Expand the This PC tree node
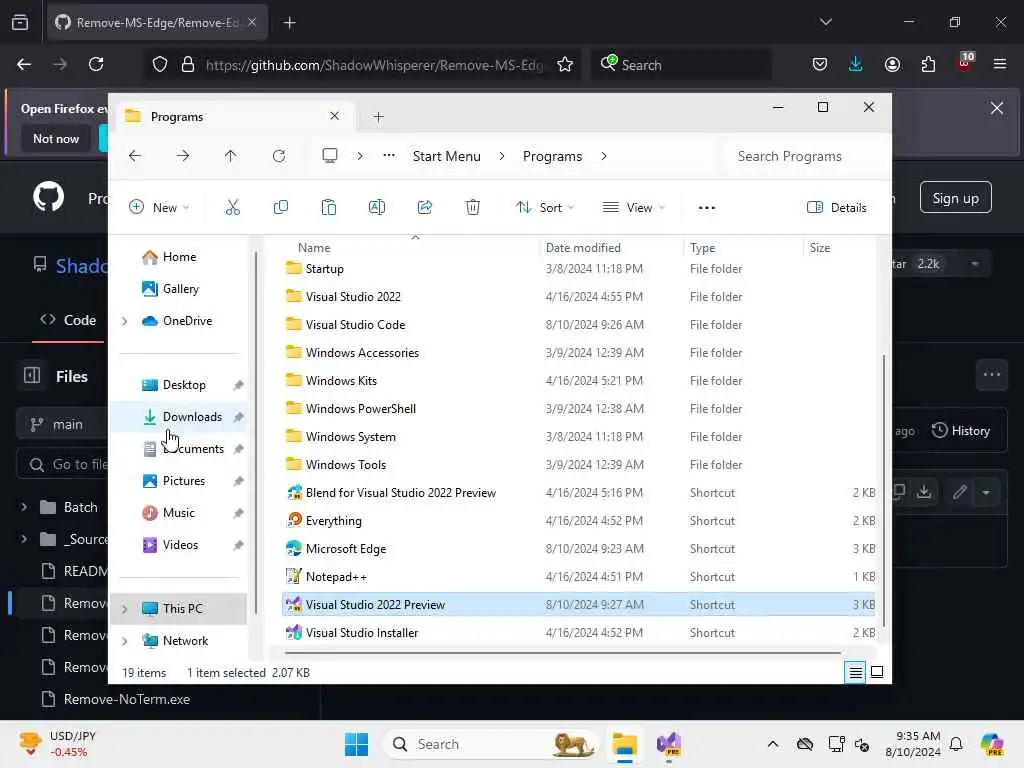1024x768 pixels. (x=124, y=609)
